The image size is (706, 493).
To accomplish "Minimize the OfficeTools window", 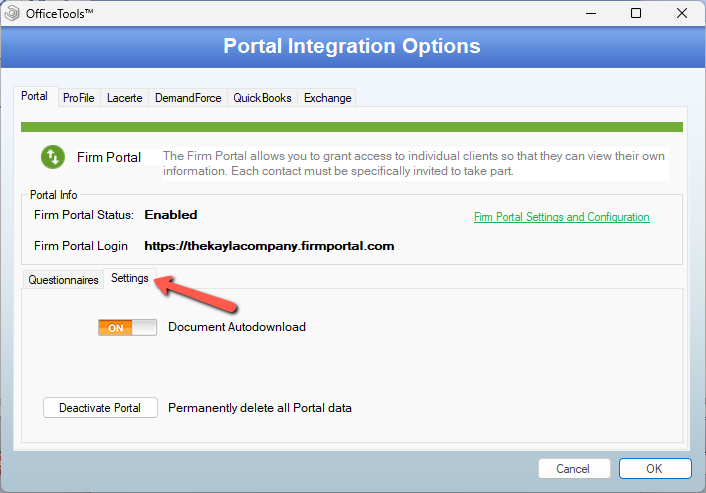I will pos(591,13).
